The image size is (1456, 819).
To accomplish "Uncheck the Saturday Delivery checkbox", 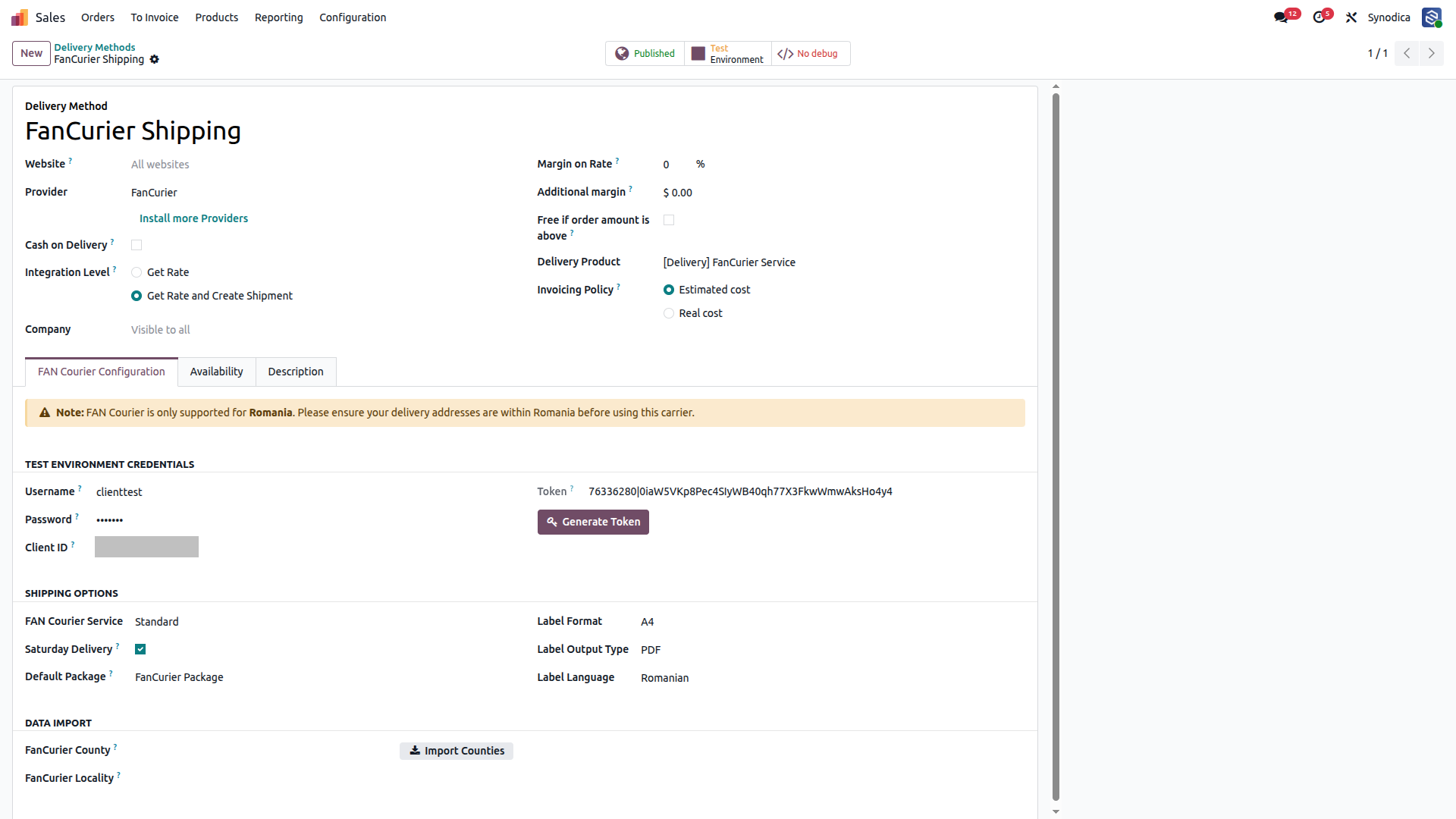I will click(140, 649).
